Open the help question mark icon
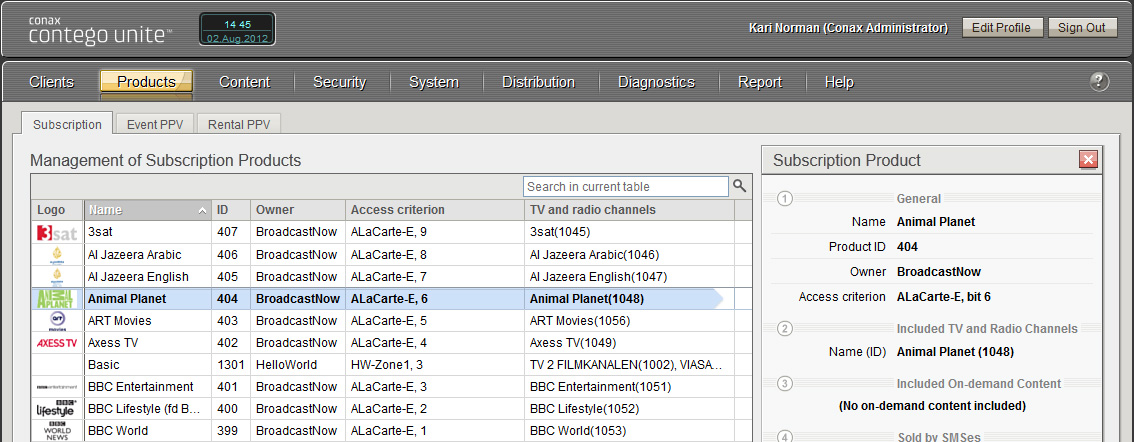The image size is (1134, 442). pyautogui.click(x=1099, y=82)
